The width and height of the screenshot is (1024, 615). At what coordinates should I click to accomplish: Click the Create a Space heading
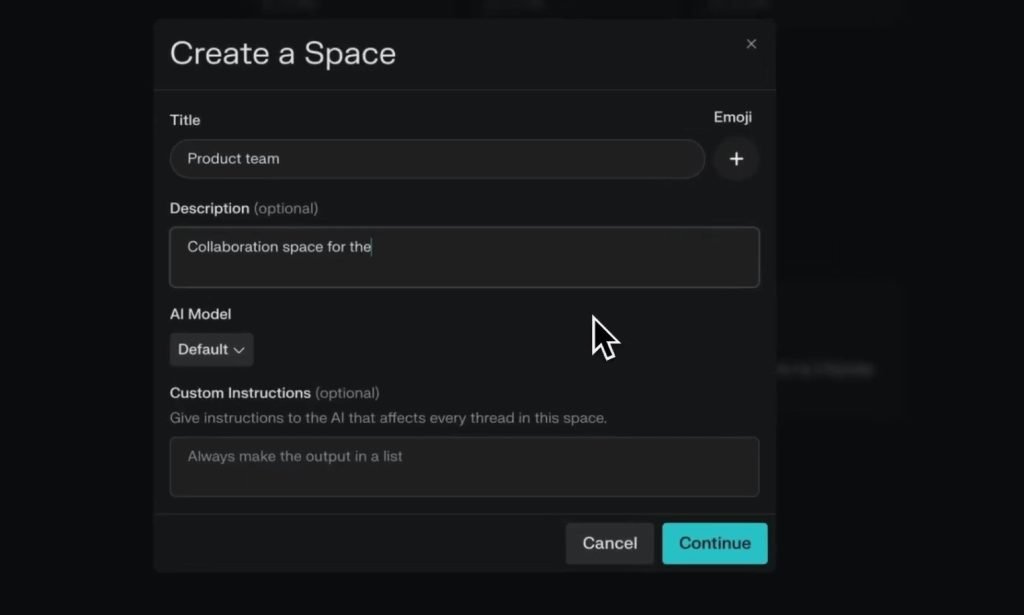283,53
